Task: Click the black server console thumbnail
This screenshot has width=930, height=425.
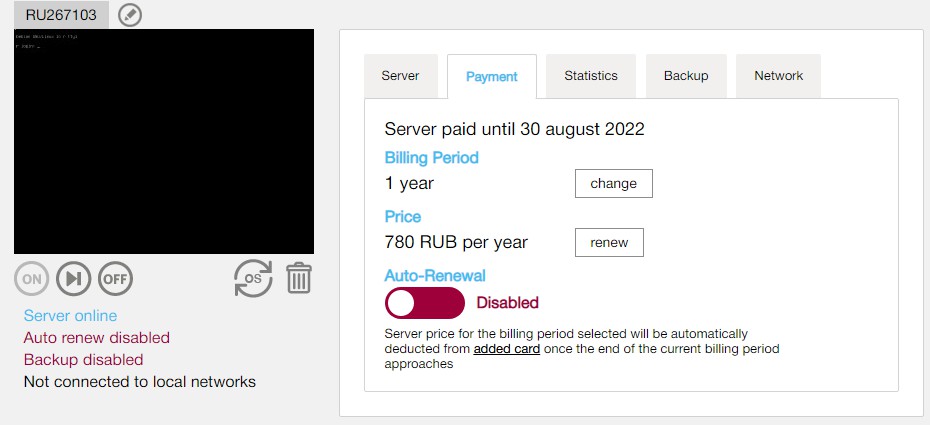Action: tap(164, 141)
